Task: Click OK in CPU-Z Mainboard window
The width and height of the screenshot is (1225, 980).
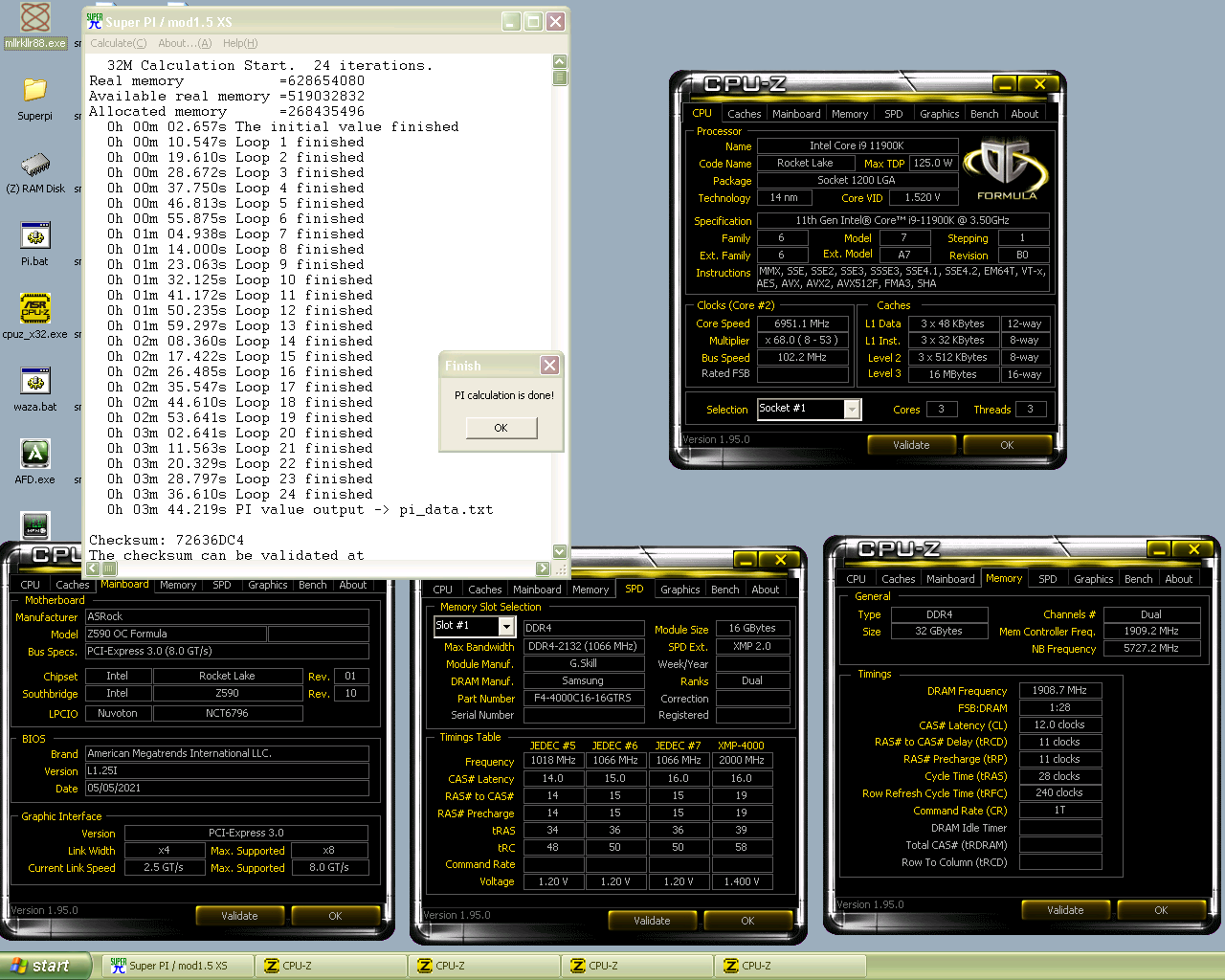Action: pos(335,916)
